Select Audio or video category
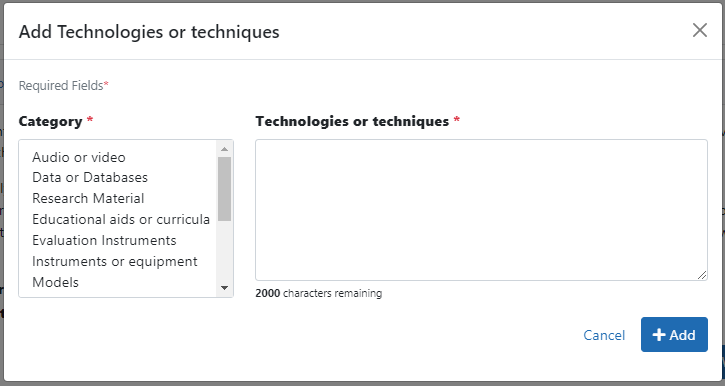 [x=118, y=157]
